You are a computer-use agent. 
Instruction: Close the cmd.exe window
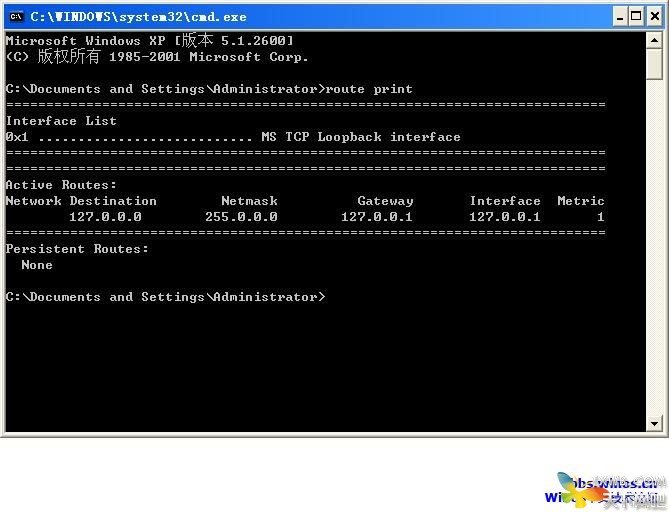pos(655,17)
